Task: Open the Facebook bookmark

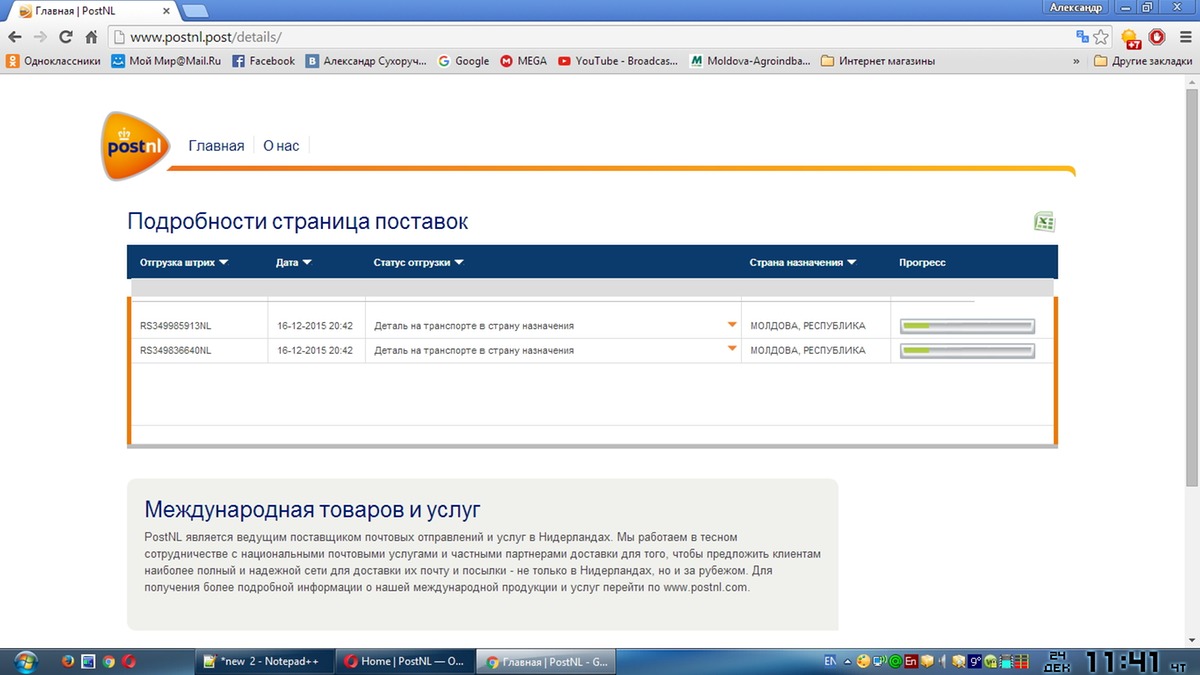Action: [x=265, y=60]
